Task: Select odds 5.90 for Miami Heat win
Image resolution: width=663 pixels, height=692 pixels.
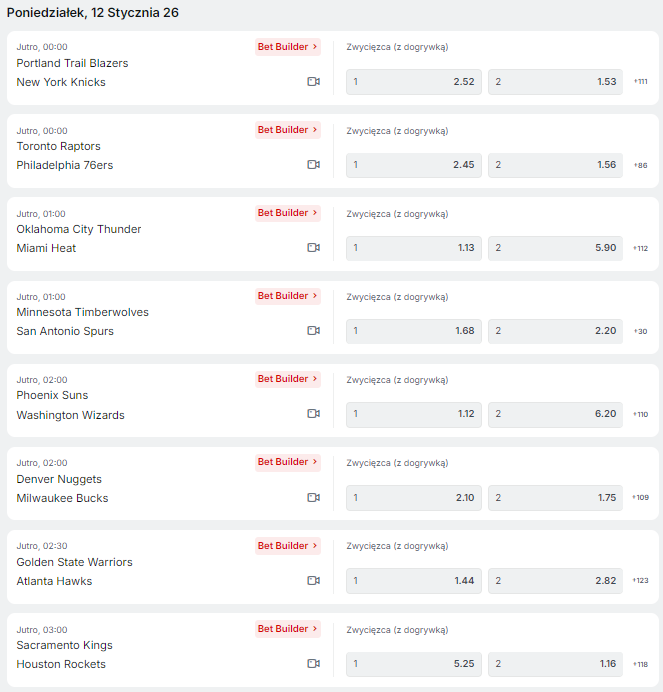Action: click(x=555, y=248)
